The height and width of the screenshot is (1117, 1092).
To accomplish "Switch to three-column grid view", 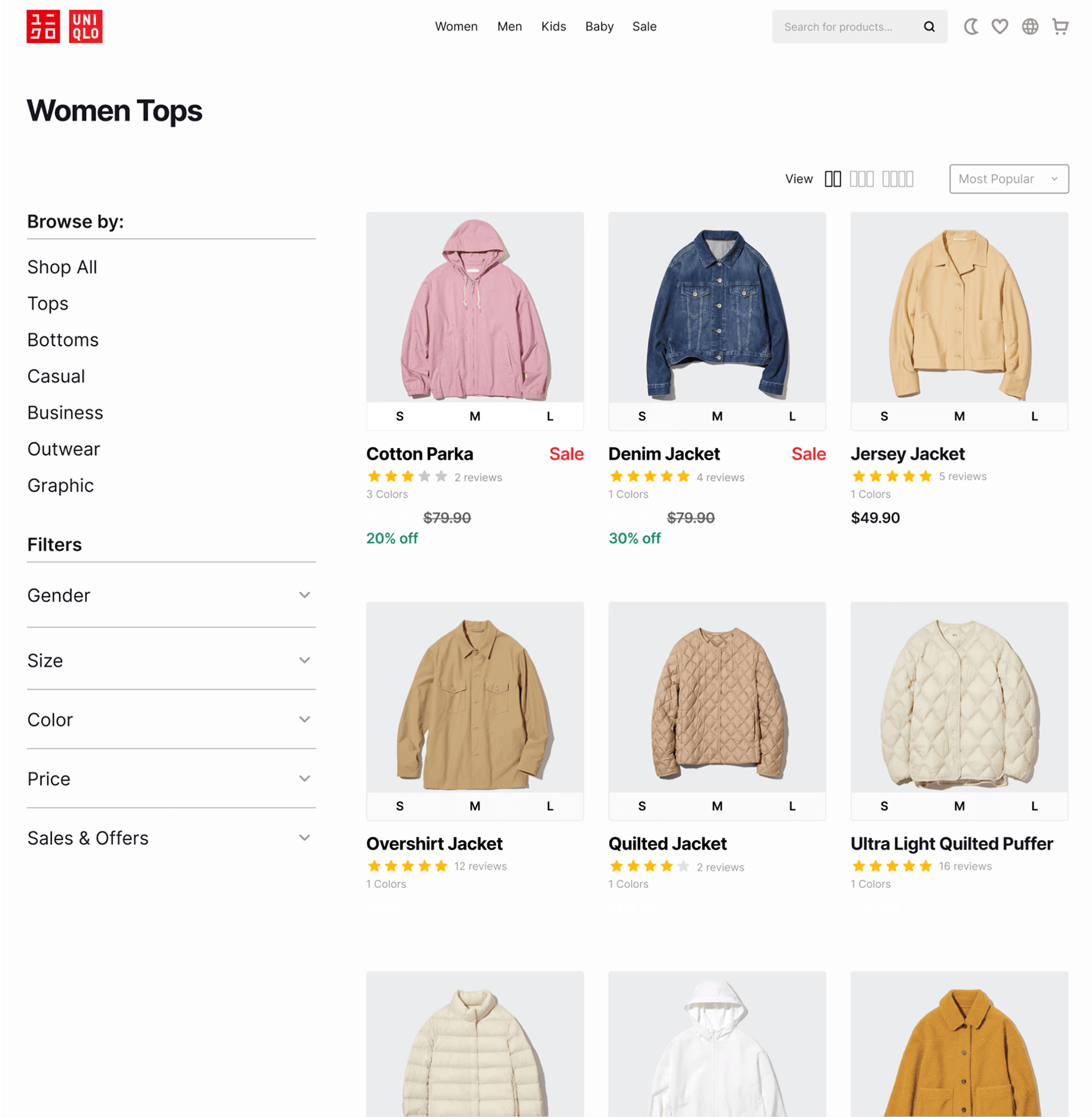I will (x=861, y=179).
